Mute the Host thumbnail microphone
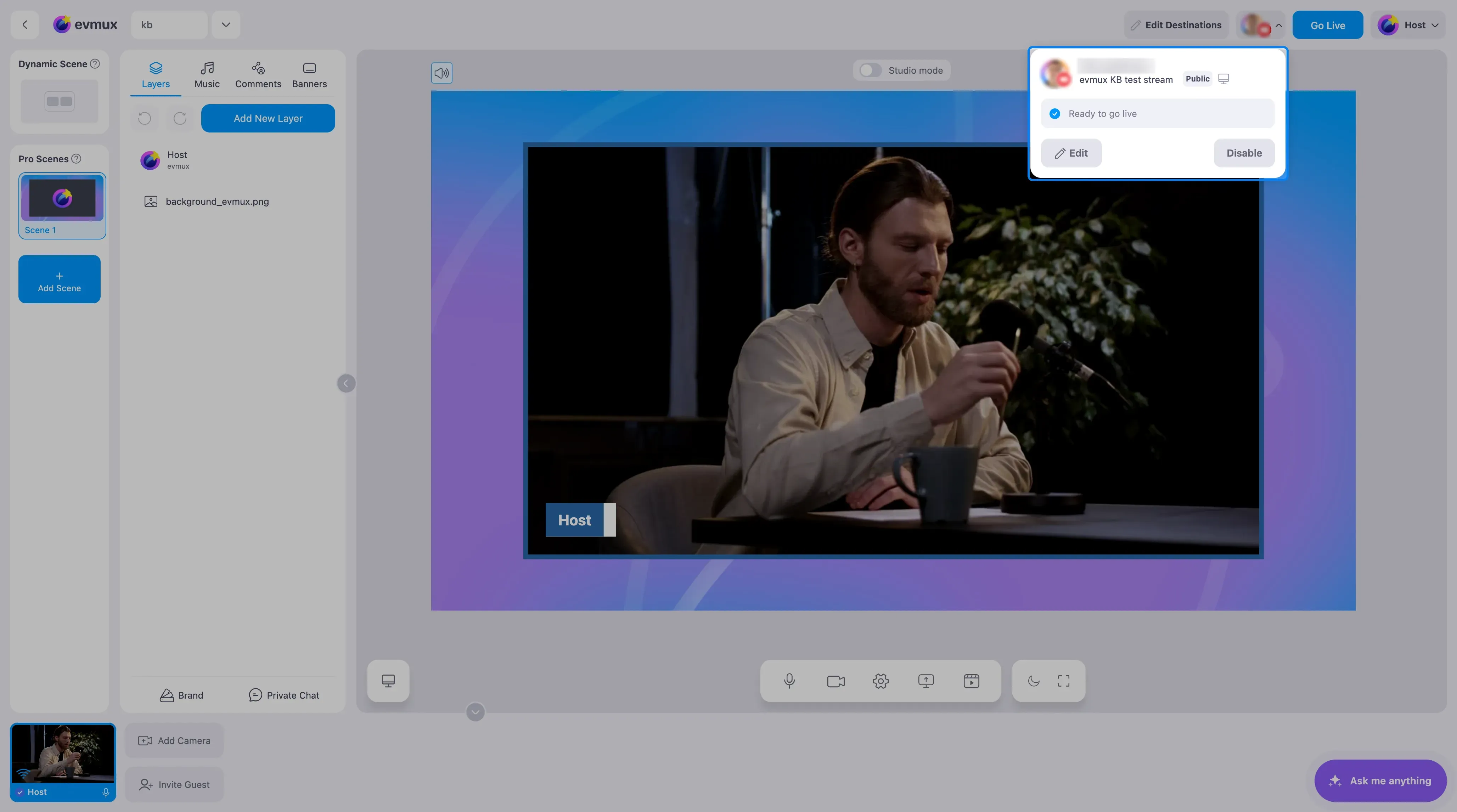The image size is (1457, 812). [x=106, y=792]
